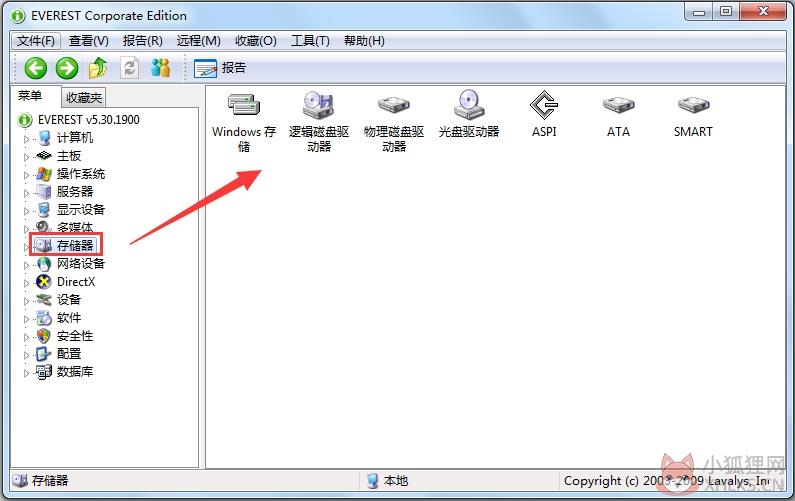Select the 操作系统 tree icon
This screenshot has height=501, width=795.
point(44,174)
